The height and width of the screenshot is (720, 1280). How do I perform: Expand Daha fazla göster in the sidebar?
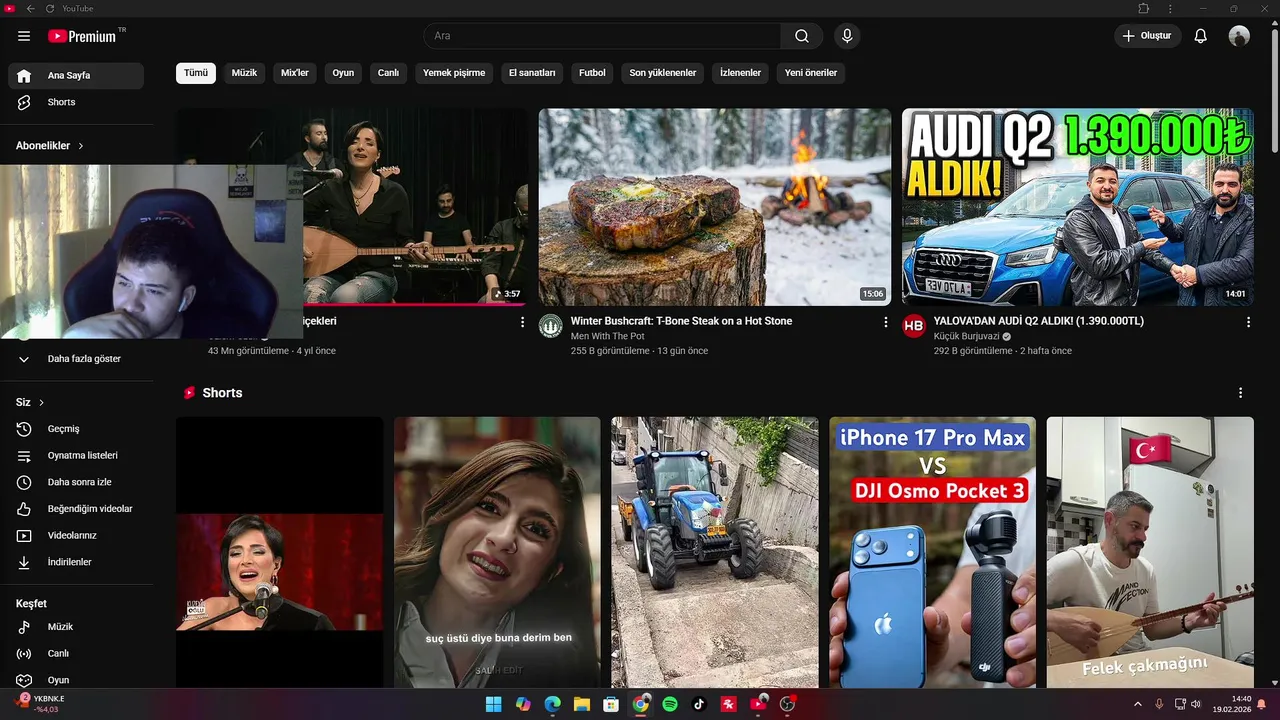coord(76,359)
